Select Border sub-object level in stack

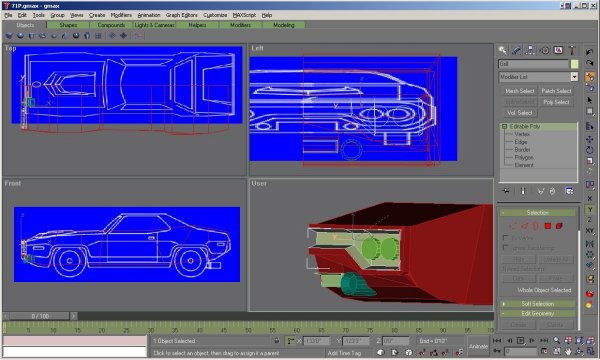522,150
